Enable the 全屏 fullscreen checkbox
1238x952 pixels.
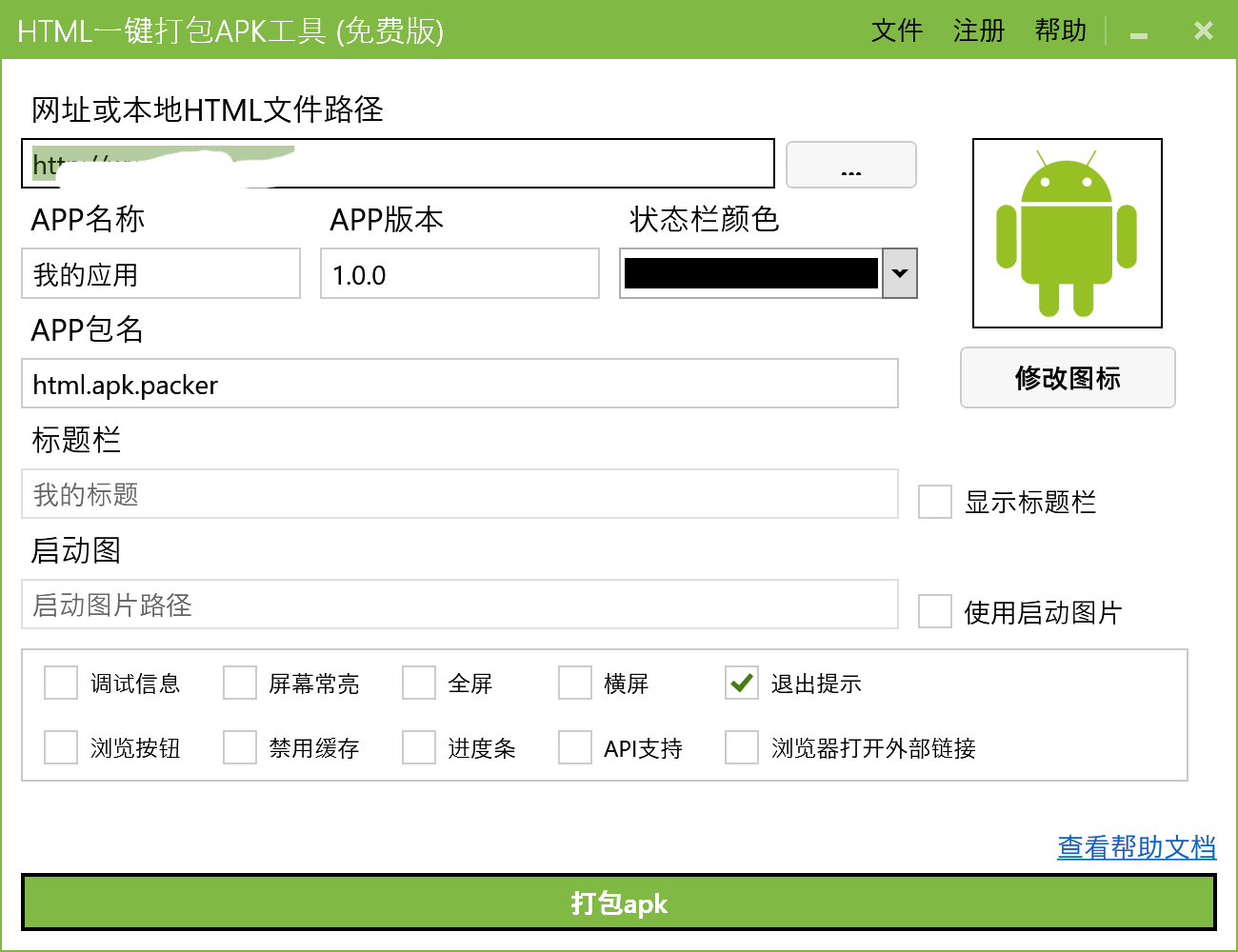point(419,683)
